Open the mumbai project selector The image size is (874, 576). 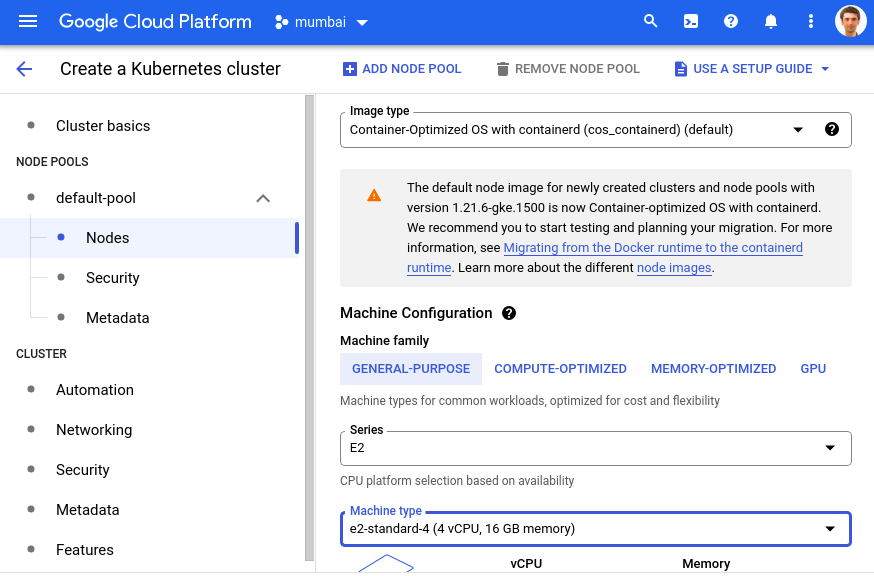pos(322,22)
